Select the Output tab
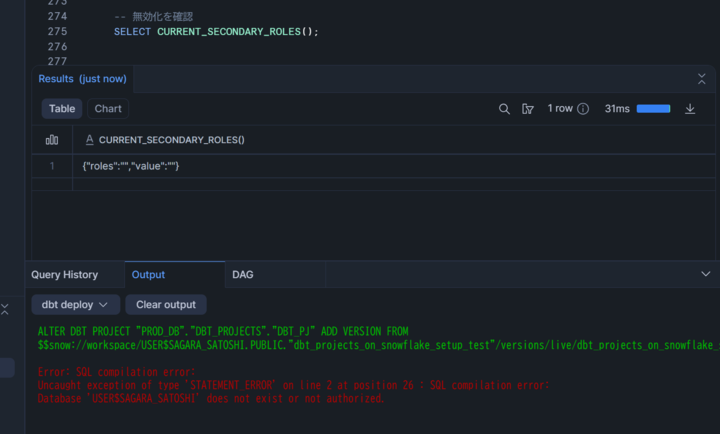This screenshot has width=720, height=434. 149,274
